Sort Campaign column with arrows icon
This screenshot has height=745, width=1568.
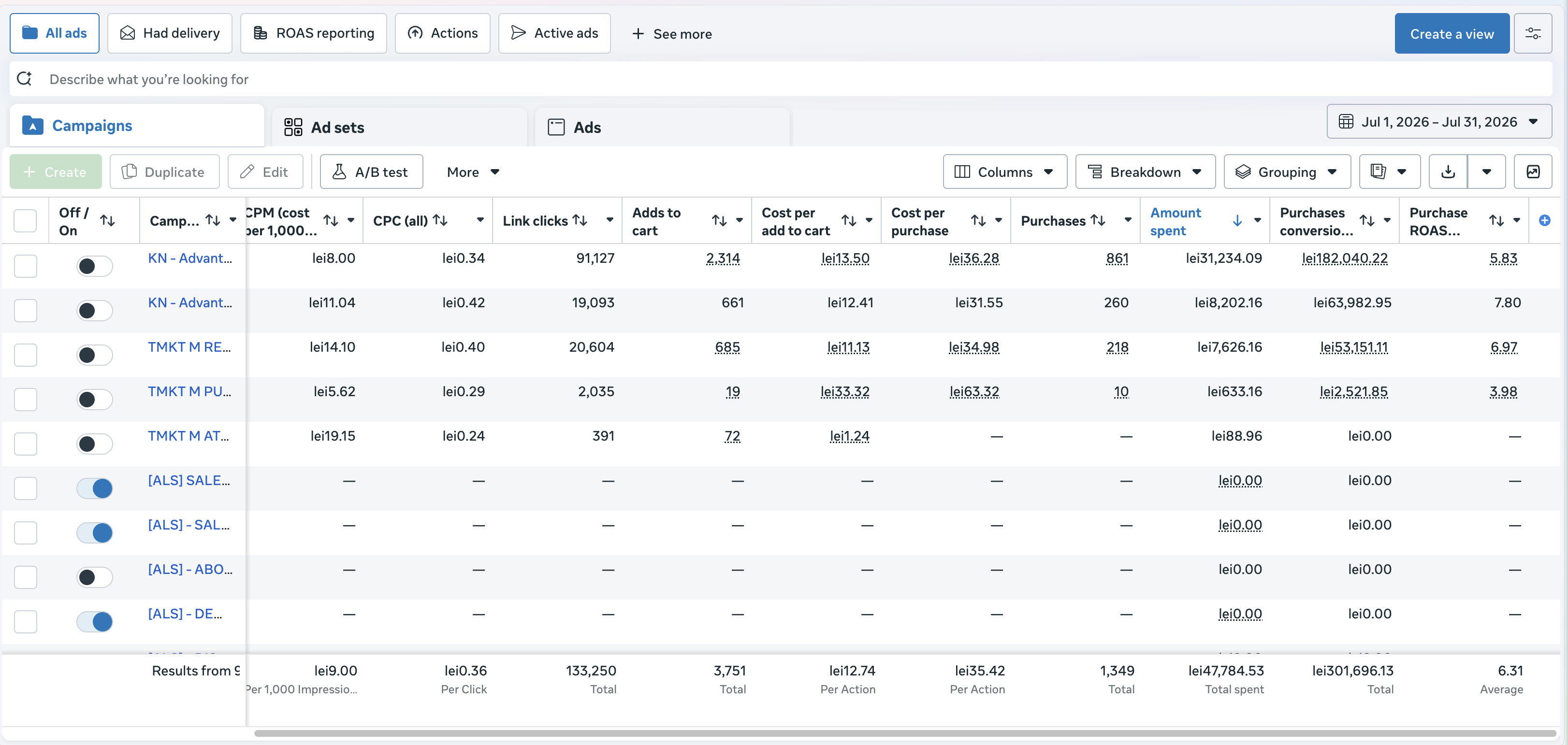pyautogui.click(x=213, y=220)
